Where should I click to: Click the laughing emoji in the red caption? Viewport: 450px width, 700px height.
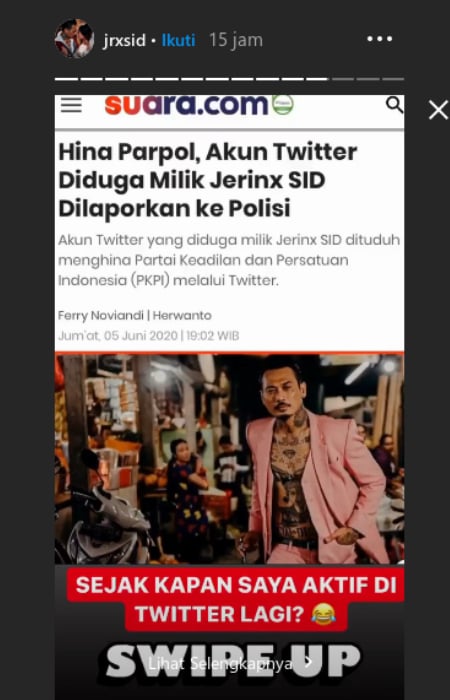pyautogui.click(x=324, y=614)
